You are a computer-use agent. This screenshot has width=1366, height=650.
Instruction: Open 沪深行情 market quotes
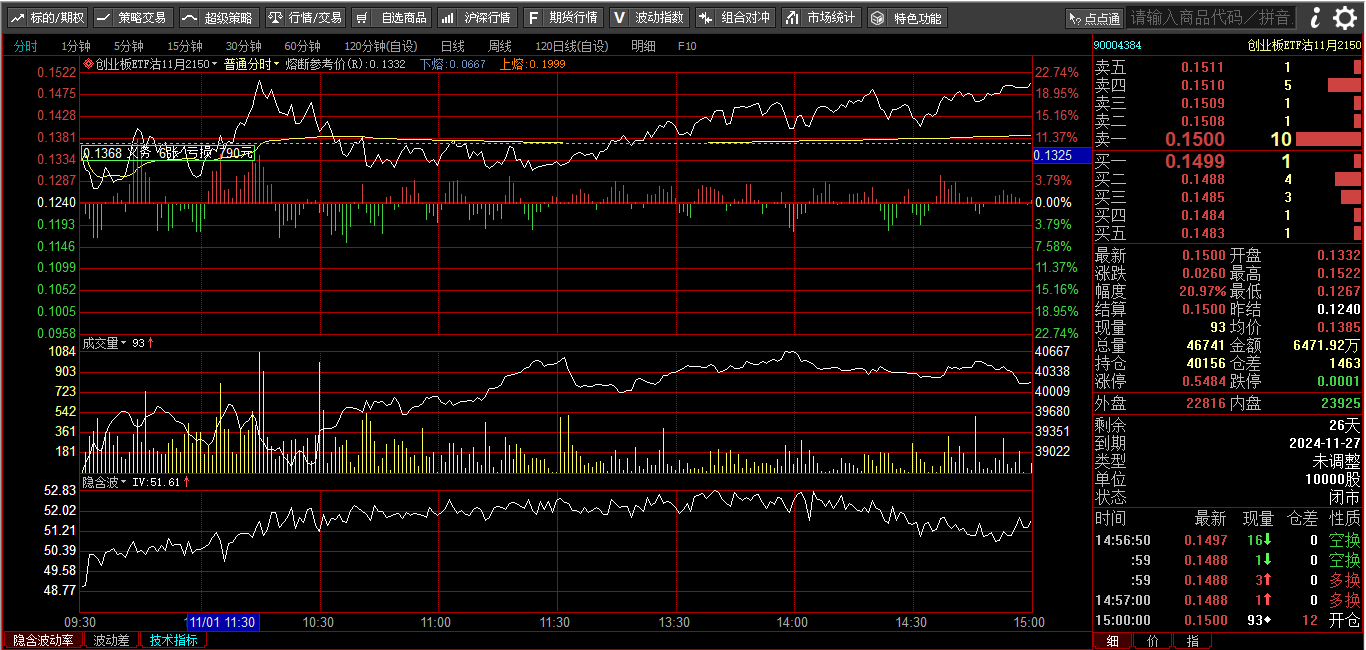[477, 18]
